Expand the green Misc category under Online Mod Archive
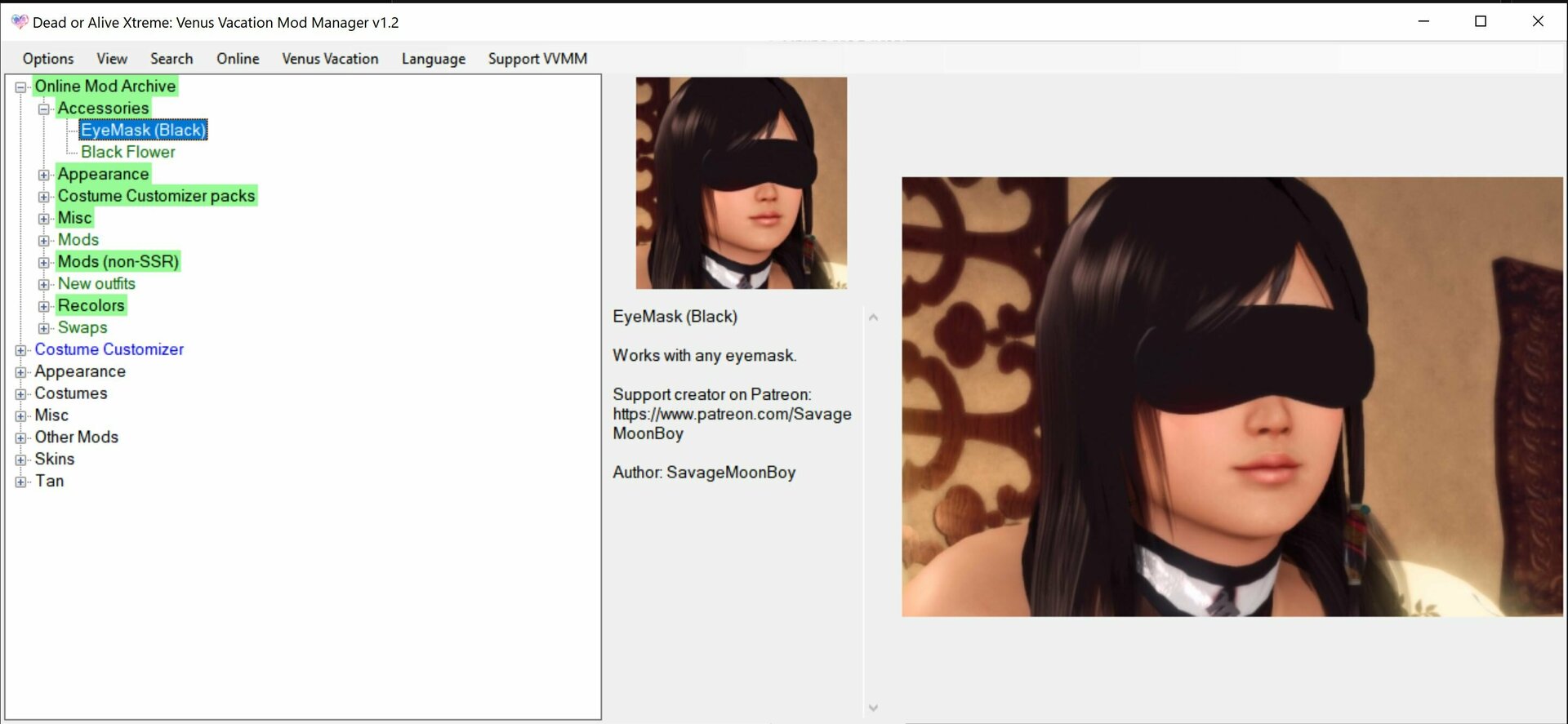The height and width of the screenshot is (724, 1568). coord(44,219)
